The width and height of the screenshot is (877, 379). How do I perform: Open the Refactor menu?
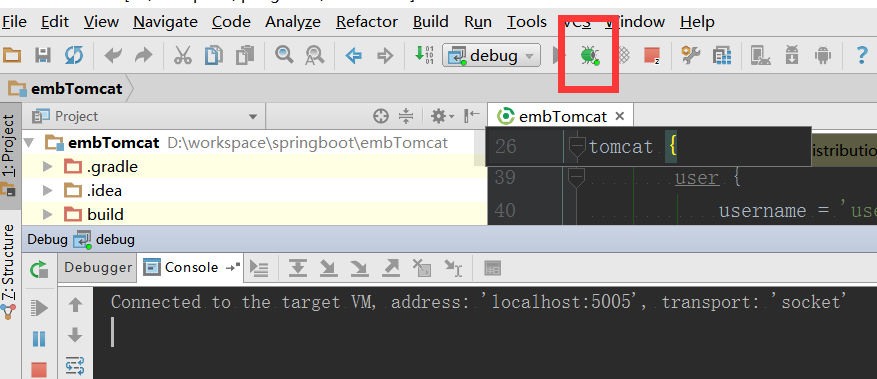367,22
